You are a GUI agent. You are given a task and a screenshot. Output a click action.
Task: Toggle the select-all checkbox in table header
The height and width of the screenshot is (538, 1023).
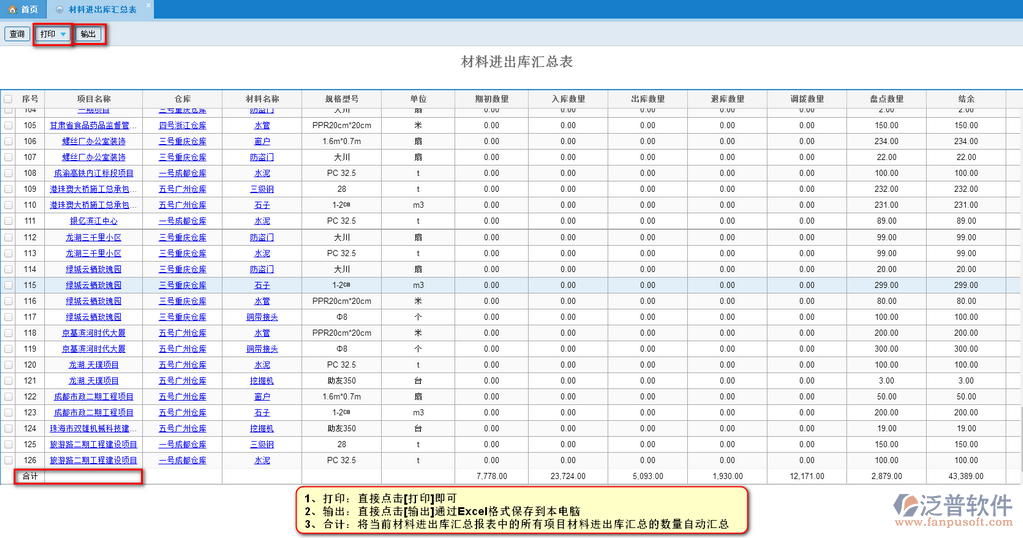coord(8,100)
